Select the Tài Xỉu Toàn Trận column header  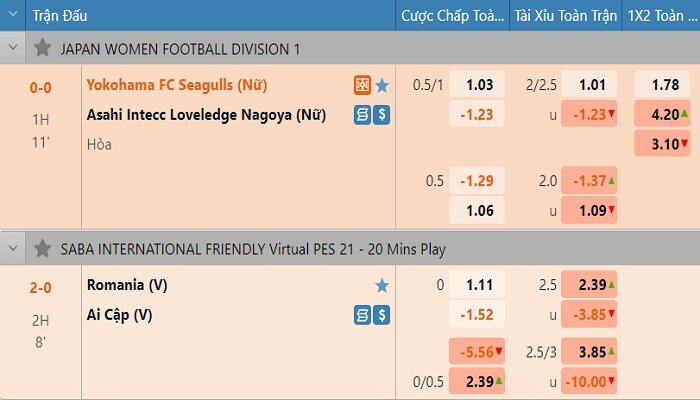[x=565, y=16]
